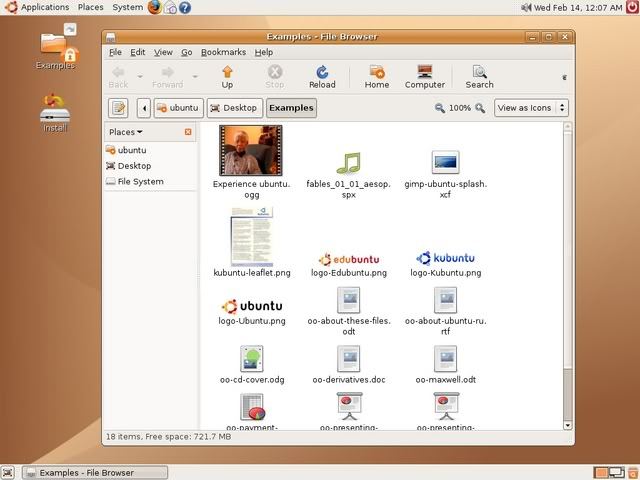Image resolution: width=640 pixels, height=480 pixels.
Task: Select the oo-maxwell.odt document icon
Action: click(445, 359)
